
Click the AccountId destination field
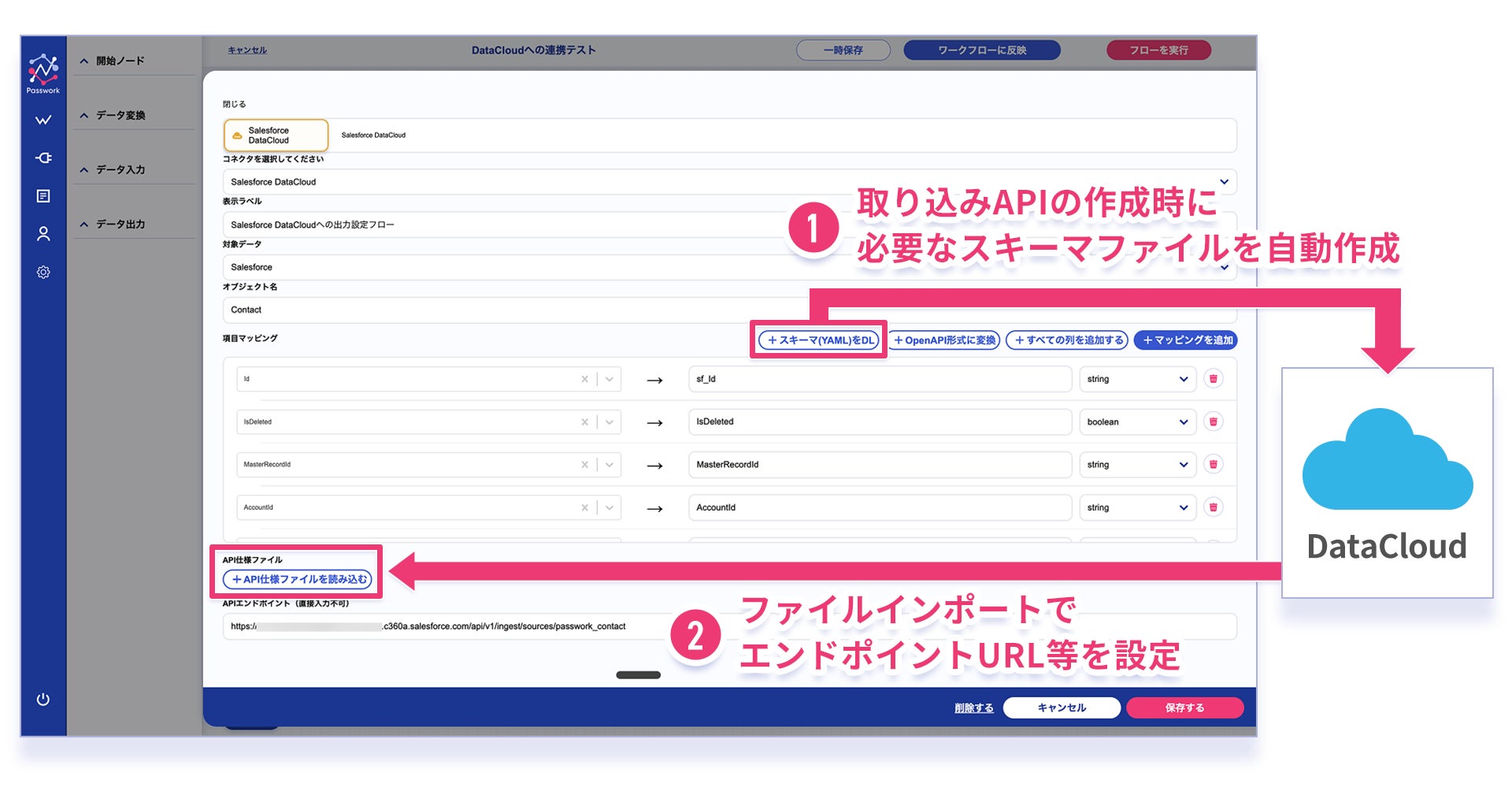(x=880, y=507)
